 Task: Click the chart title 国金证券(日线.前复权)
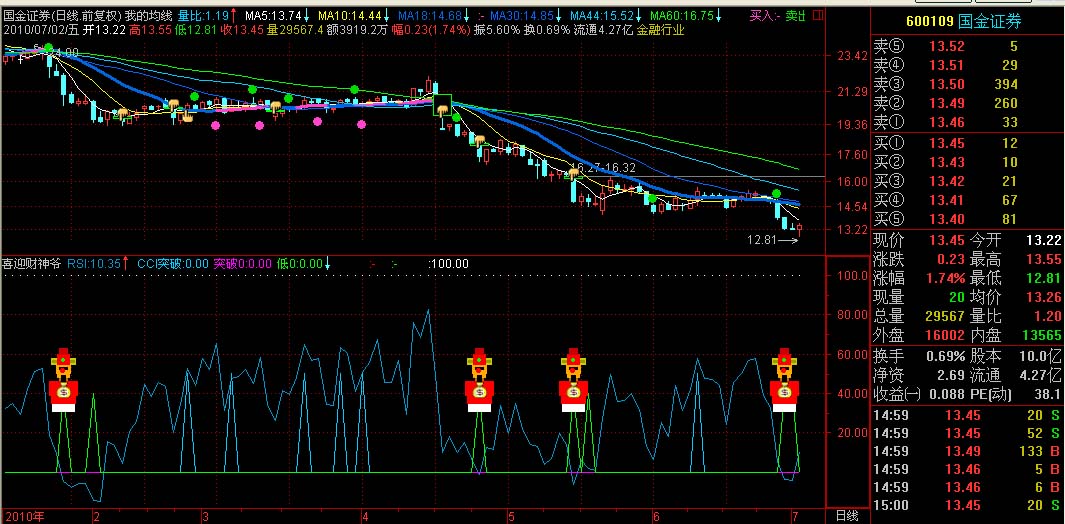(62, 14)
